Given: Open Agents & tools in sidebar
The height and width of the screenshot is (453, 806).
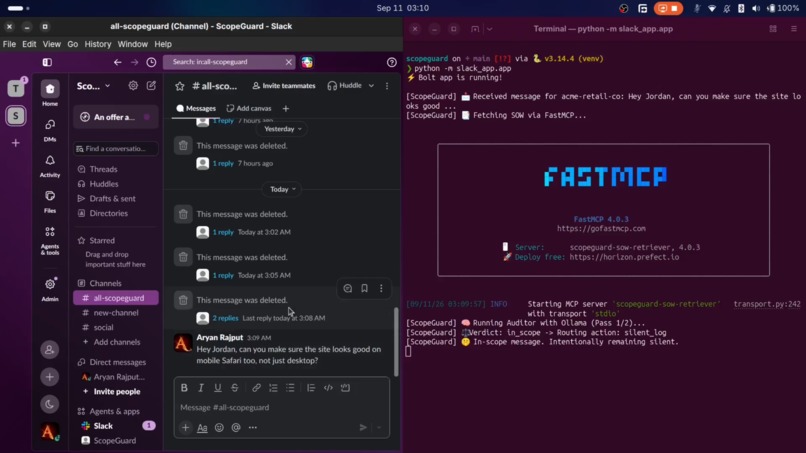Looking at the screenshot, I should 50,240.
